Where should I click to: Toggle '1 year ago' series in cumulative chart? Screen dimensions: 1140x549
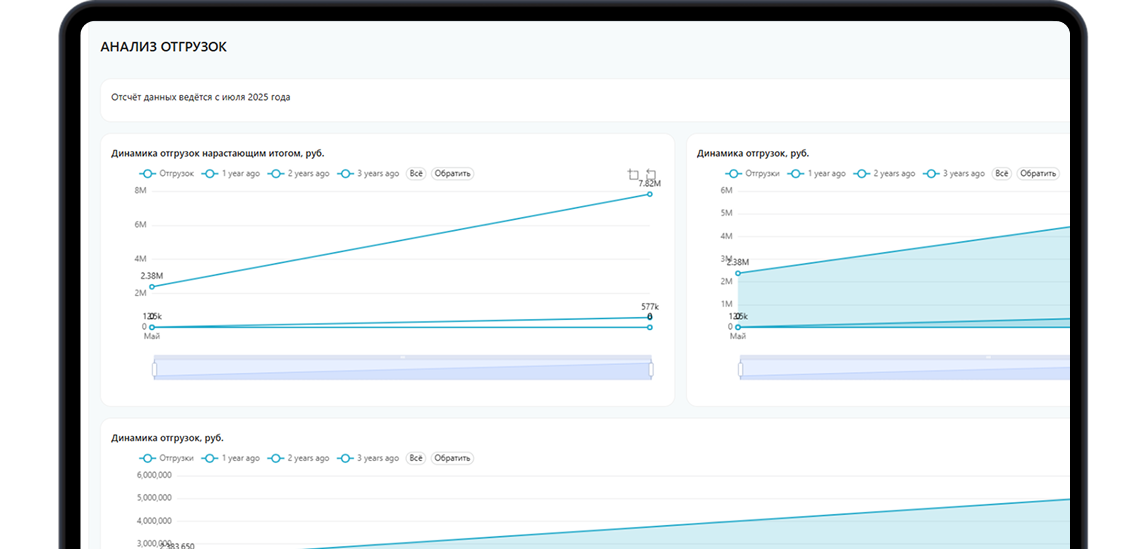(231, 174)
